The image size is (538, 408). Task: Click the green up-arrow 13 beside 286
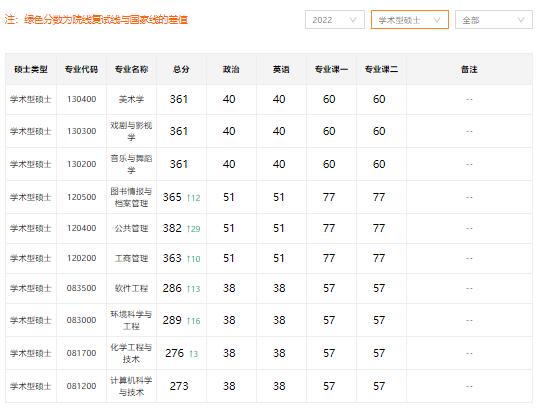pyautogui.click(x=194, y=289)
